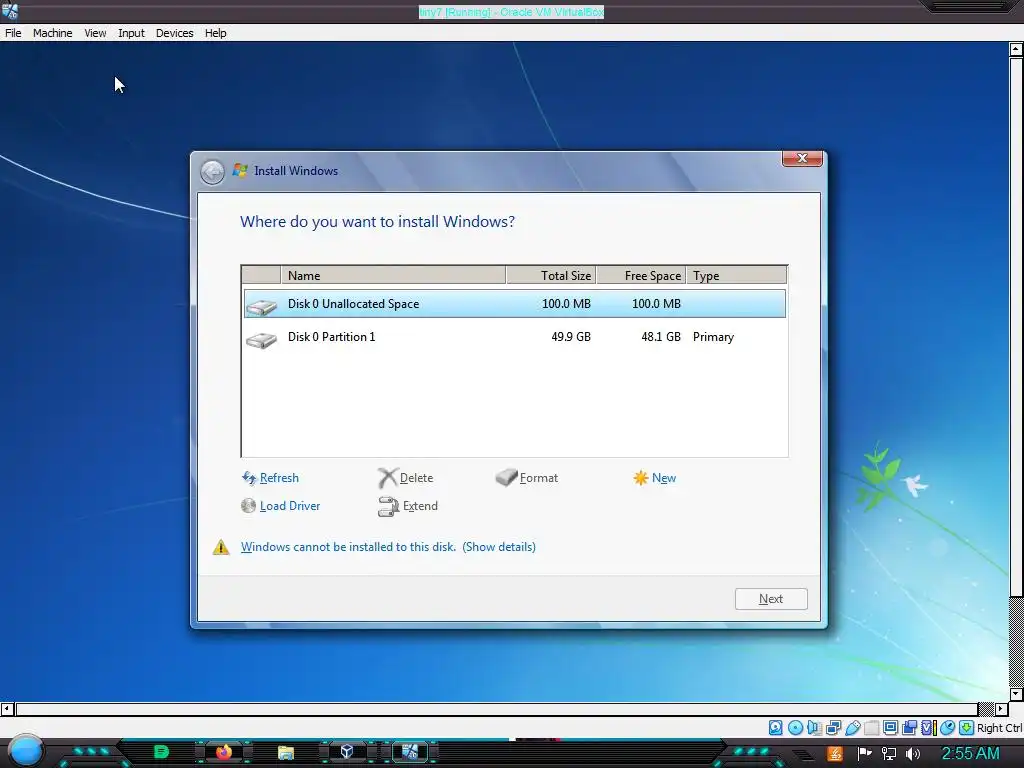Open the Machine menu
Viewport: 1024px width, 768px height.
[x=52, y=33]
